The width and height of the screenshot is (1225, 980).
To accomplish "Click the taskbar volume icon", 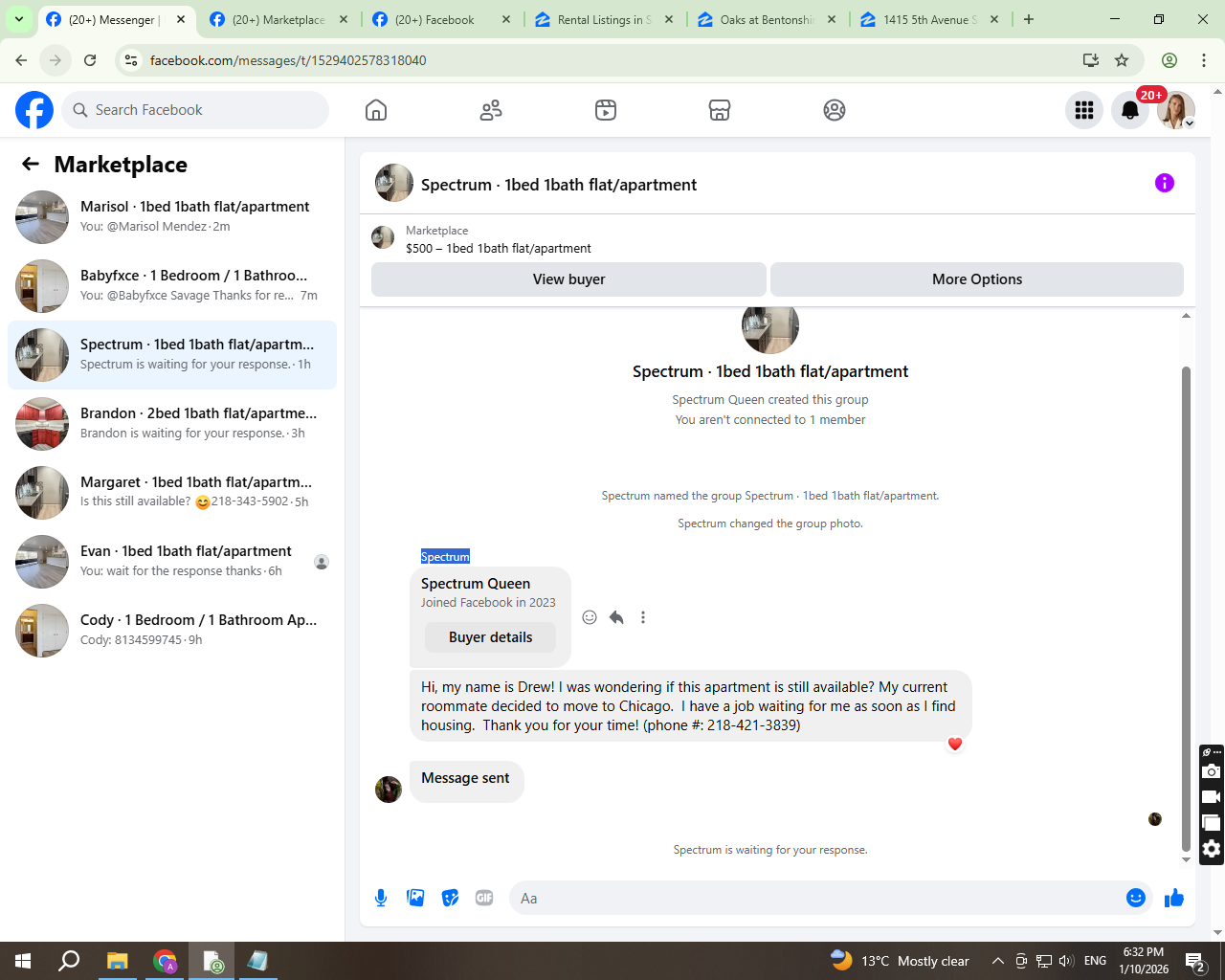I will [x=1066, y=961].
